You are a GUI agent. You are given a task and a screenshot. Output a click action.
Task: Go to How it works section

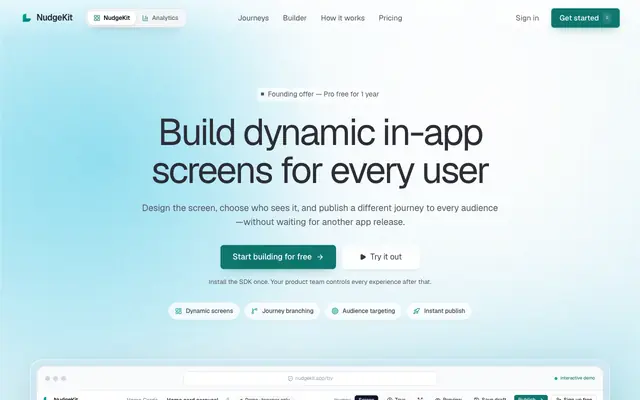point(342,18)
